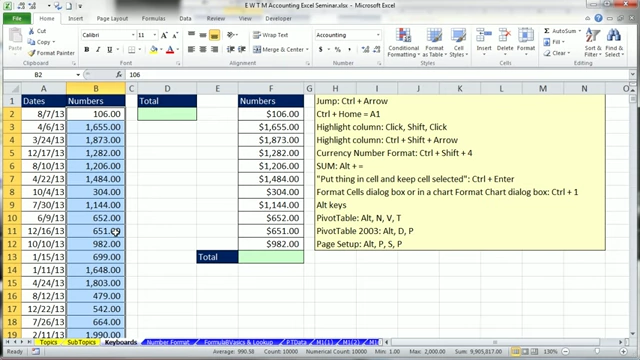Pick the Fill Color yellow swatch
The width and height of the screenshot is (640, 360).
153,49
